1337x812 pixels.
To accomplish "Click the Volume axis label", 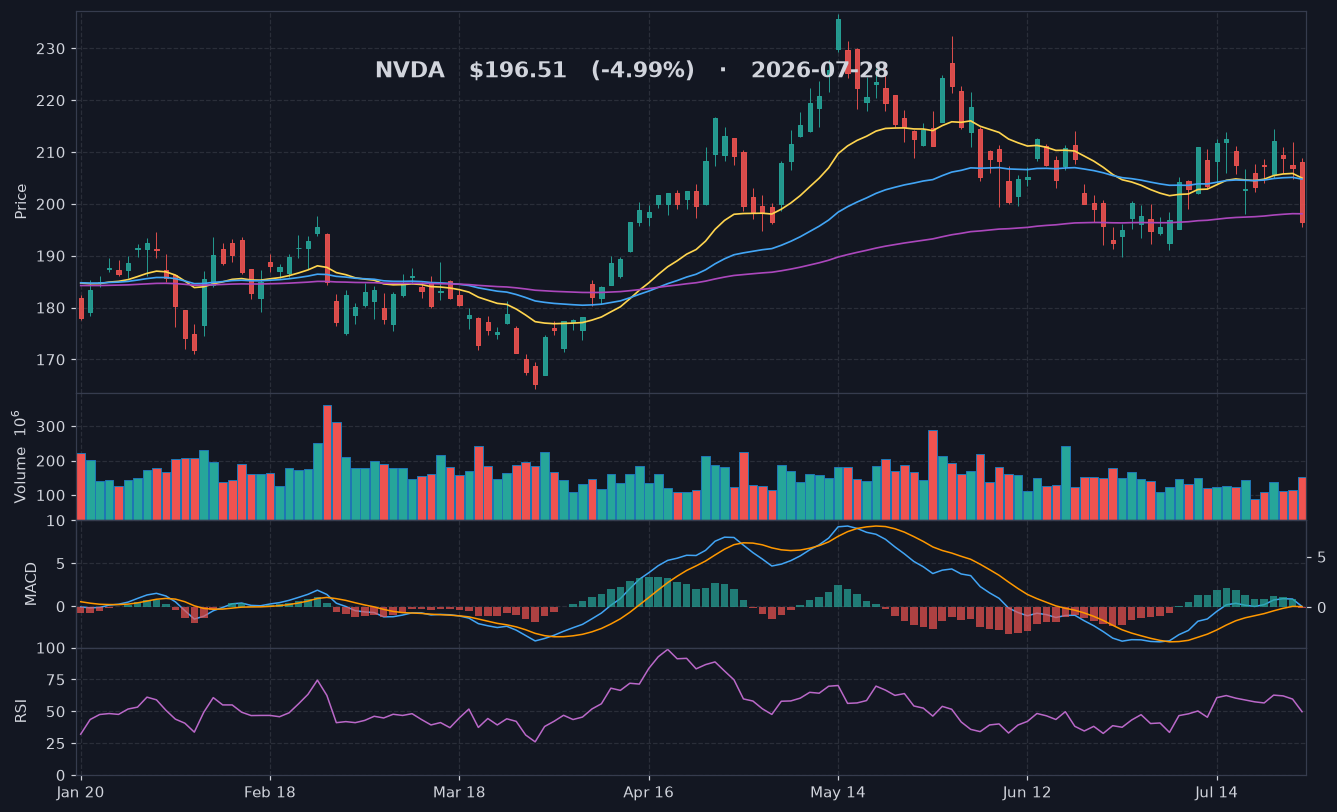I will (17, 456).
